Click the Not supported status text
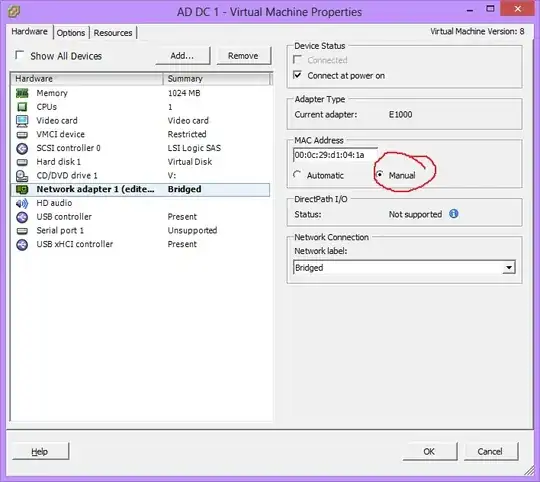The width and height of the screenshot is (540, 482). [415, 214]
